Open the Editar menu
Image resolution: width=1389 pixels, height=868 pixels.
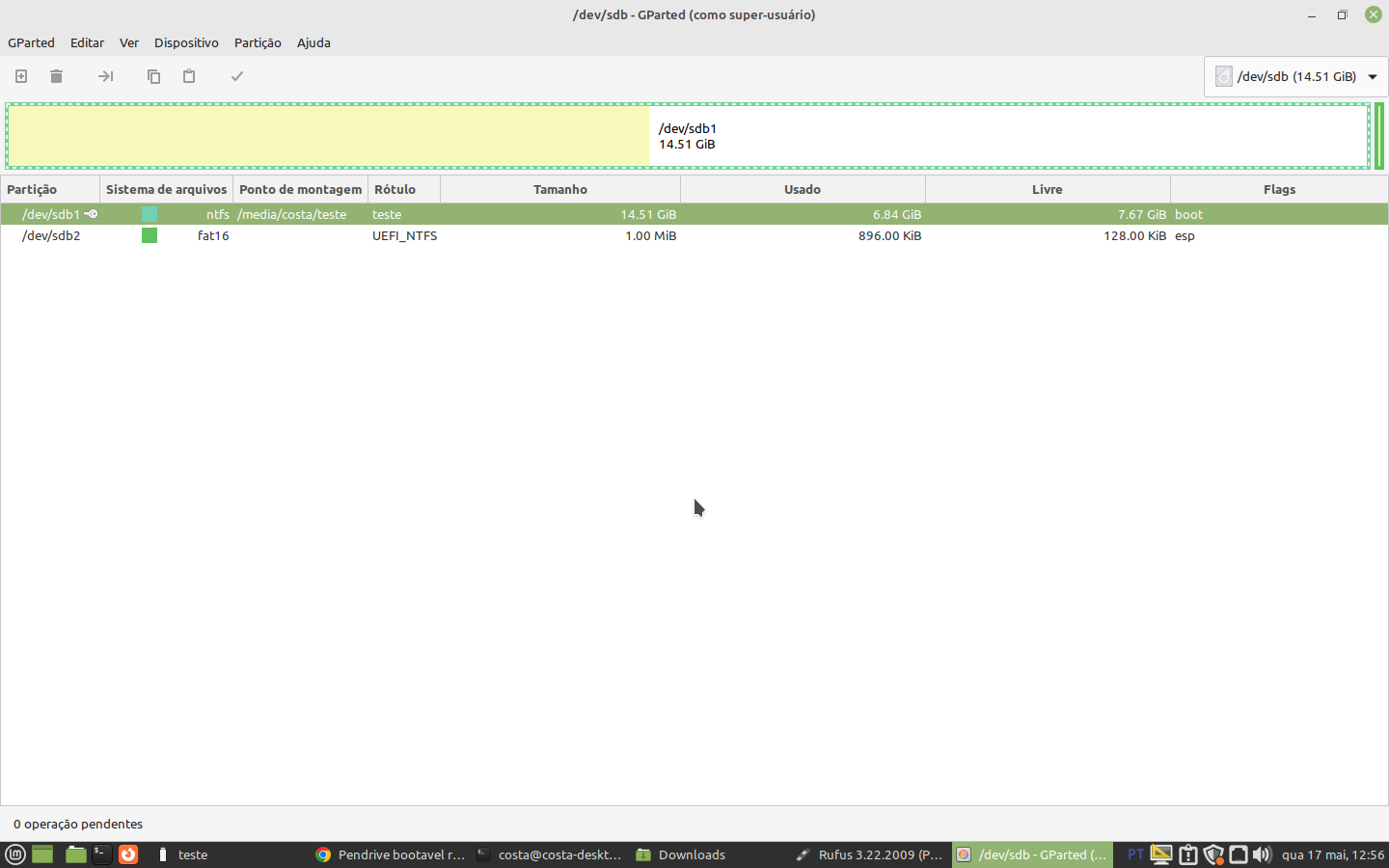click(87, 42)
